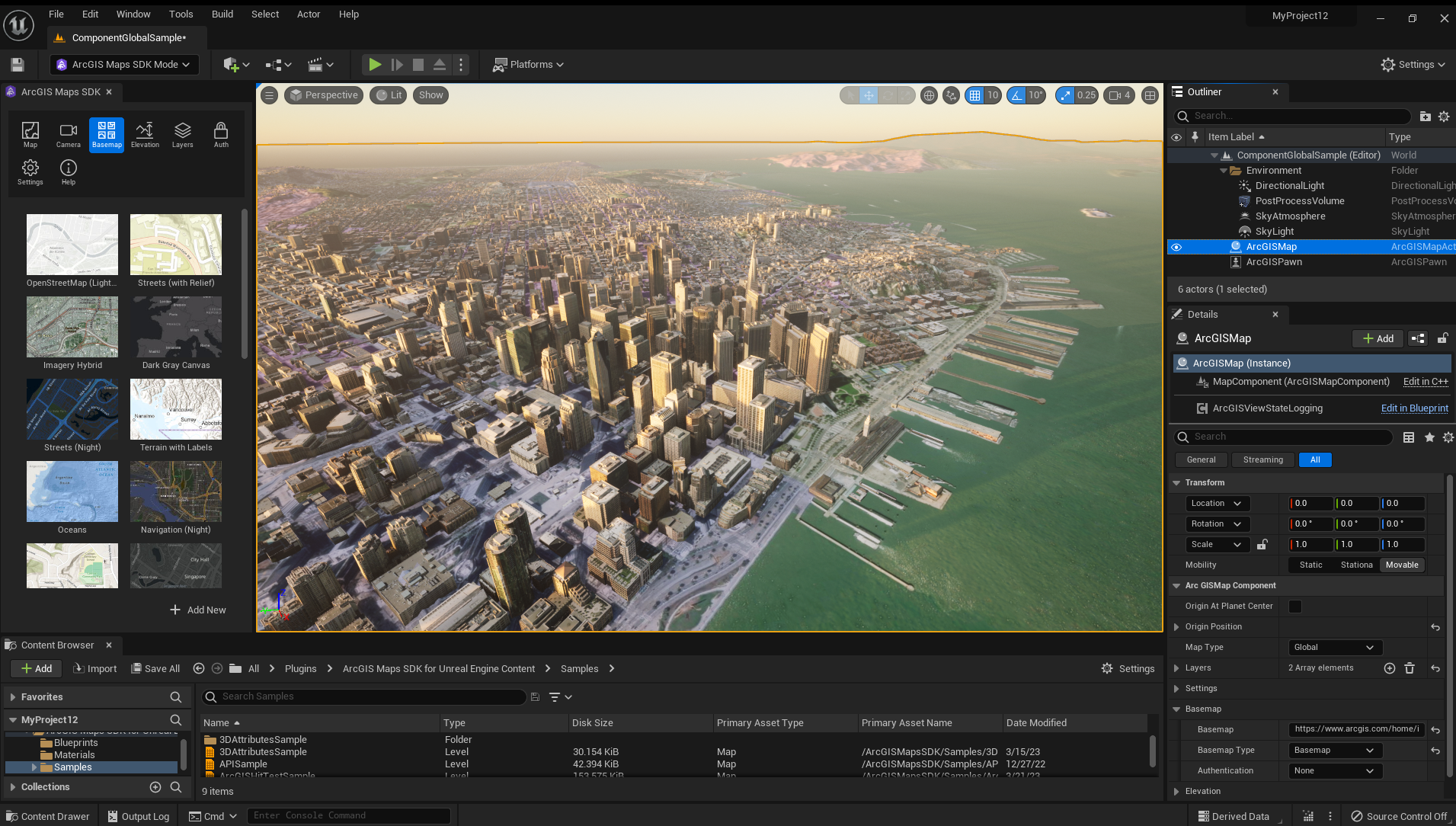The image size is (1456, 826).
Task: Empty Layers array with trash icon
Action: click(1410, 668)
